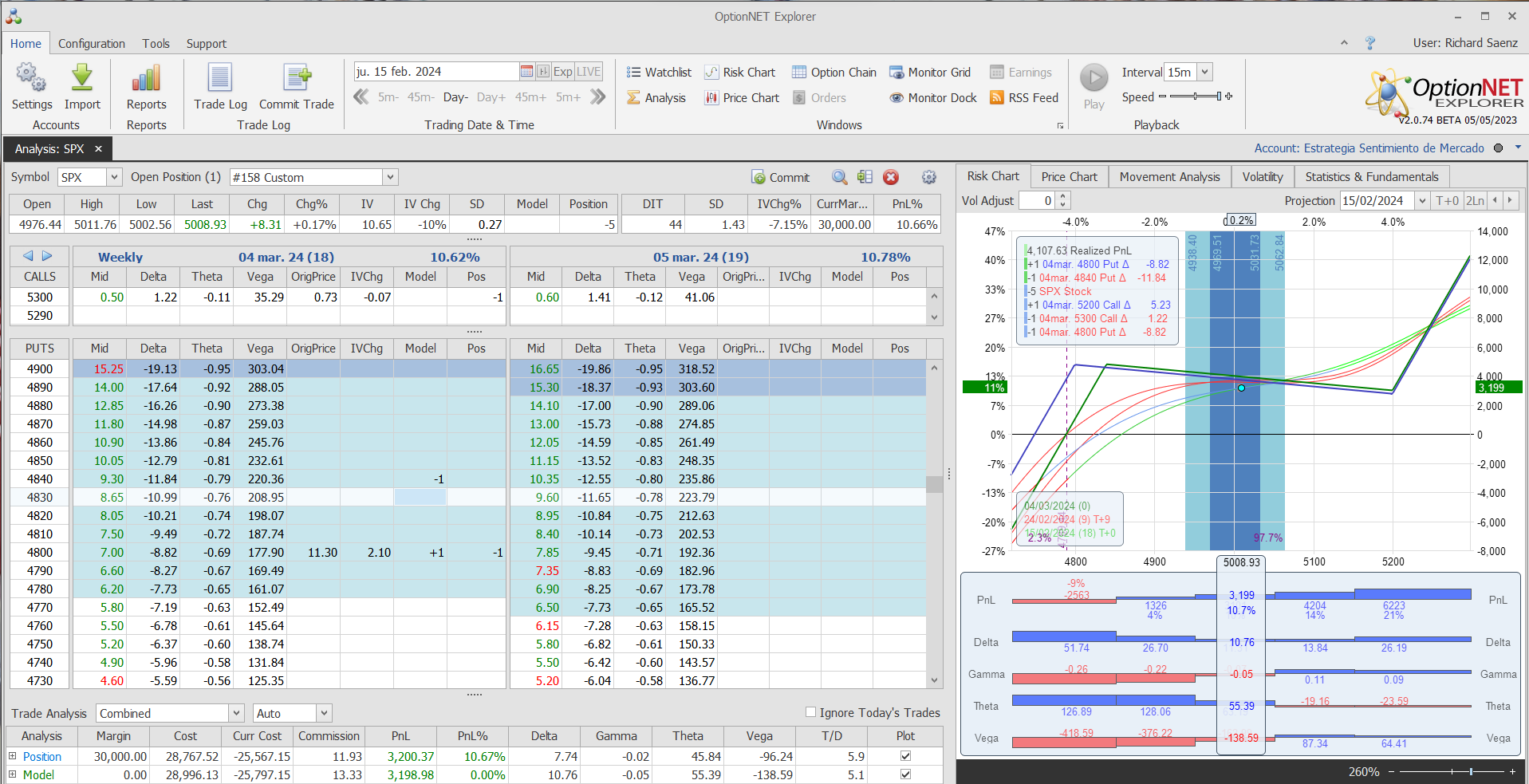Click the red delete position icon
The width and height of the screenshot is (1529, 784).
(891, 177)
